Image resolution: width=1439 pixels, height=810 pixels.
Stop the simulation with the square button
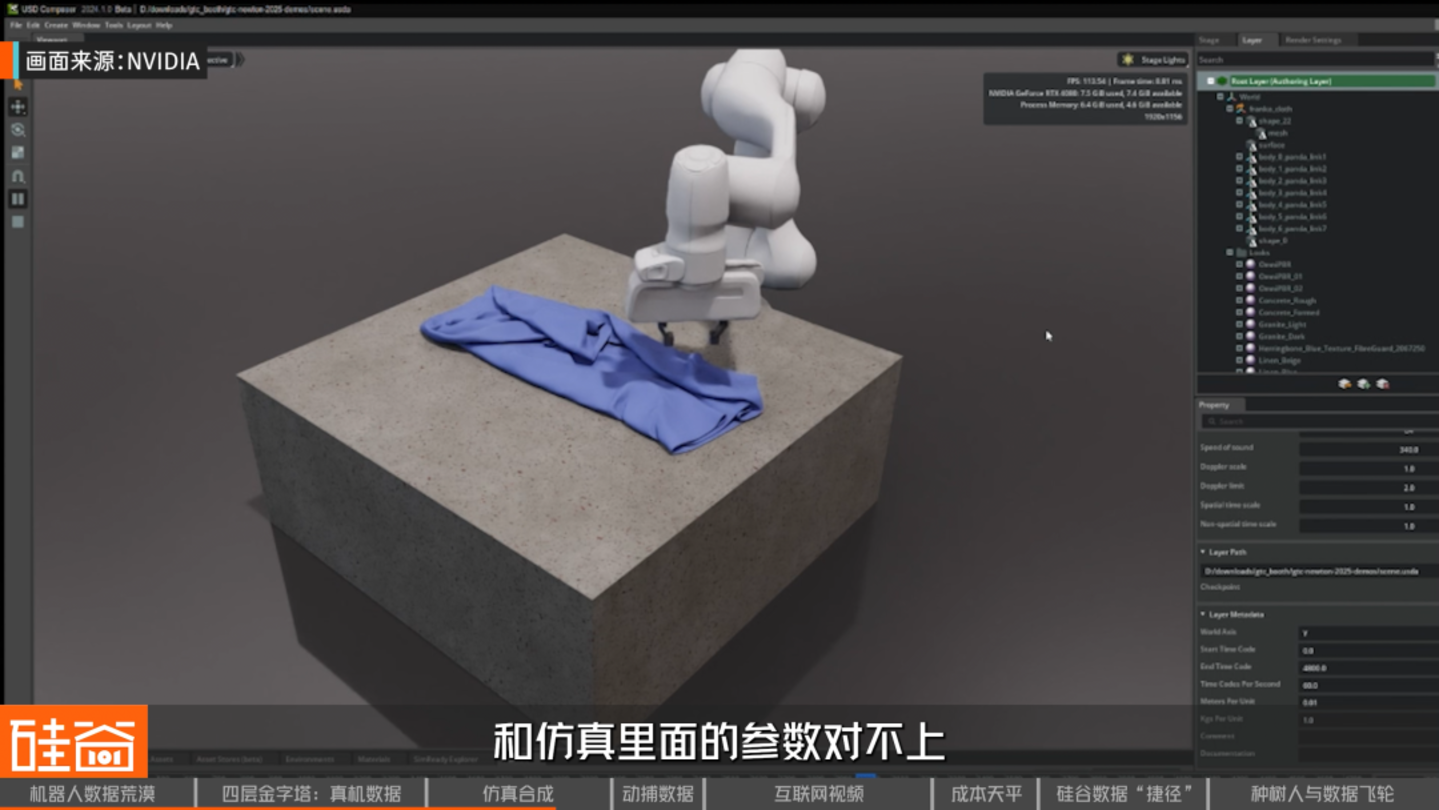click(18, 222)
